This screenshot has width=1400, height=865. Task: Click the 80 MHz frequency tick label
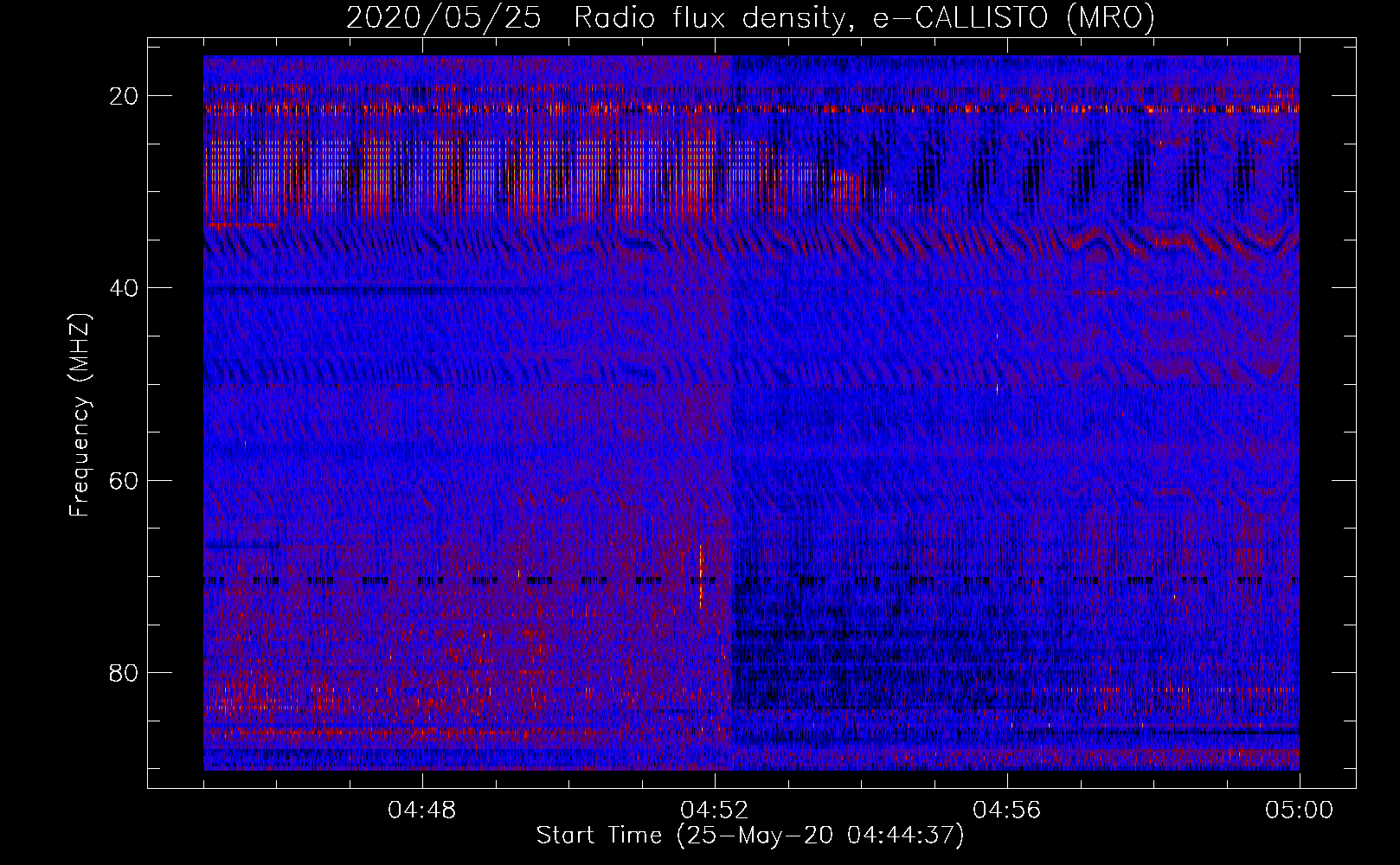[125, 672]
